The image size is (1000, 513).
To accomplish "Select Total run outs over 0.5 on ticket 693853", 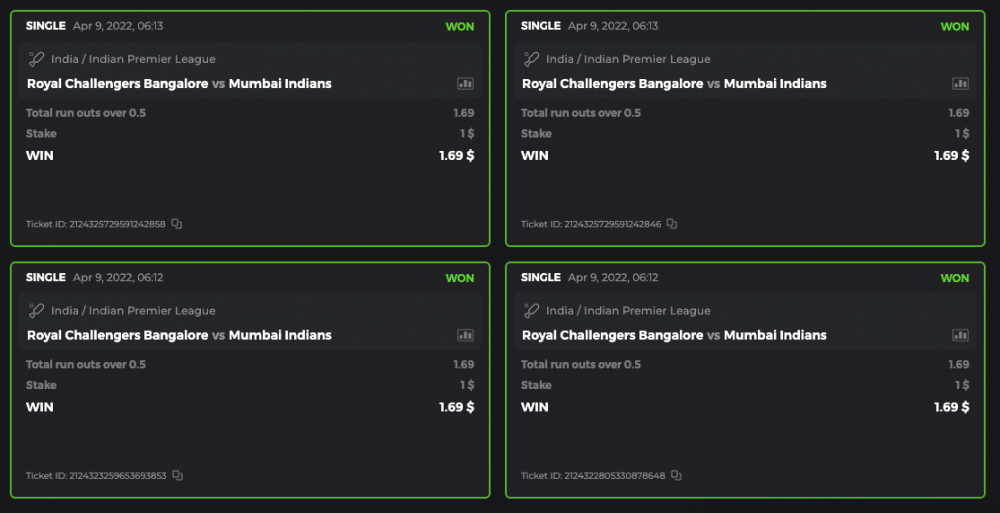I will click(86, 365).
